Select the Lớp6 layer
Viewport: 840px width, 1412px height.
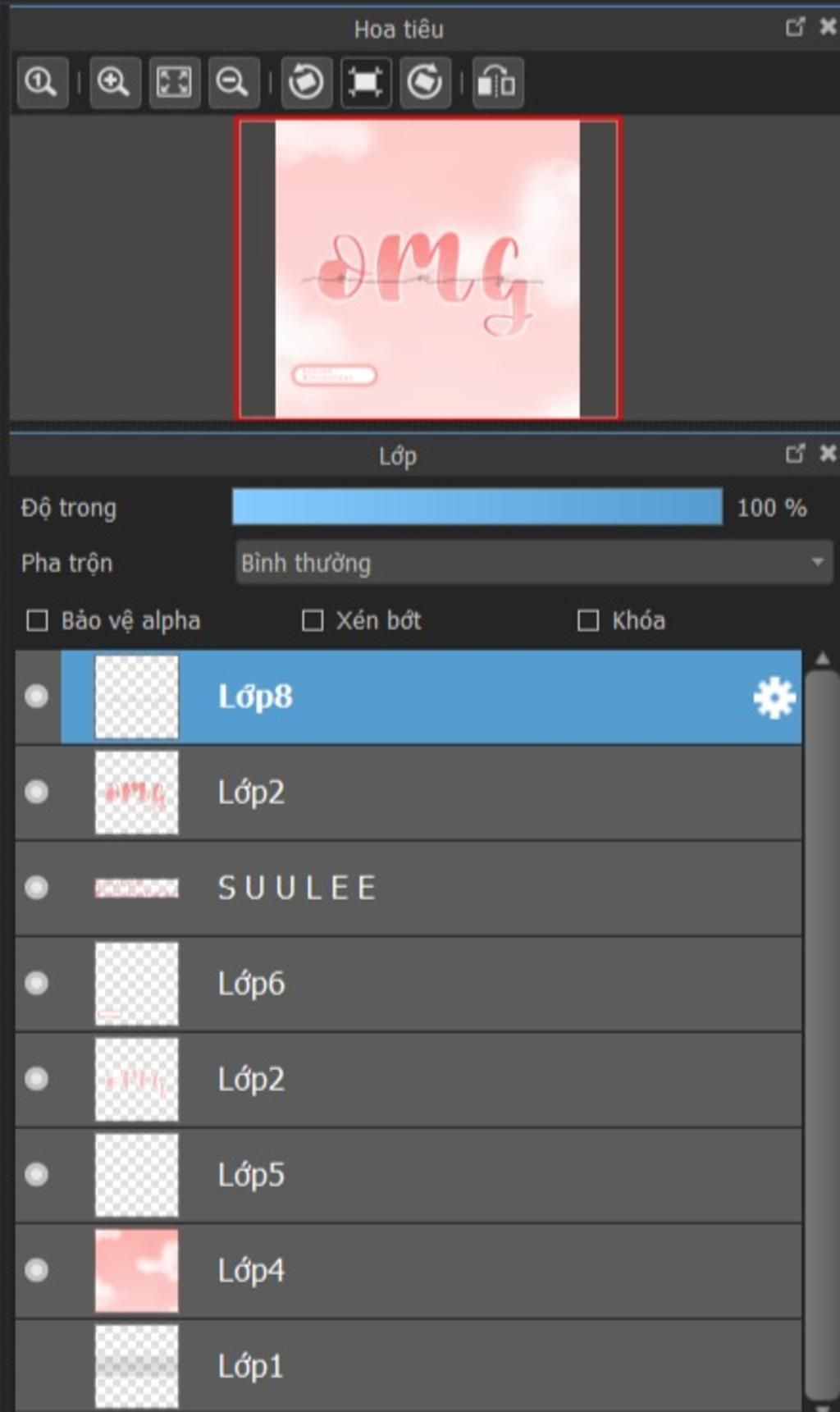tap(409, 984)
